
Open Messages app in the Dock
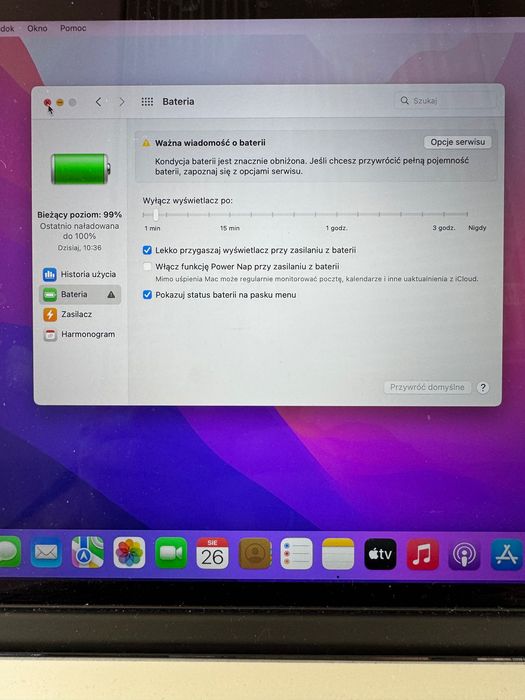coord(9,552)
